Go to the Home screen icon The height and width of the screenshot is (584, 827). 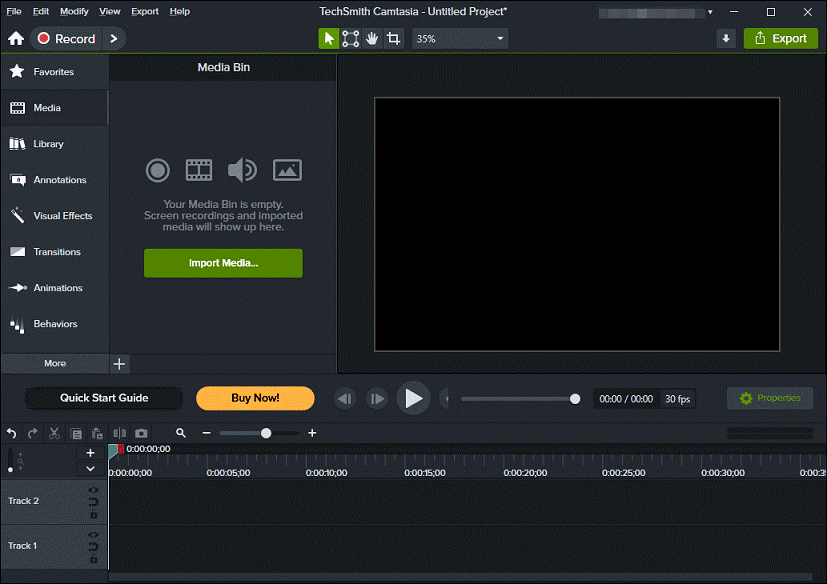(x=16, y=39)
